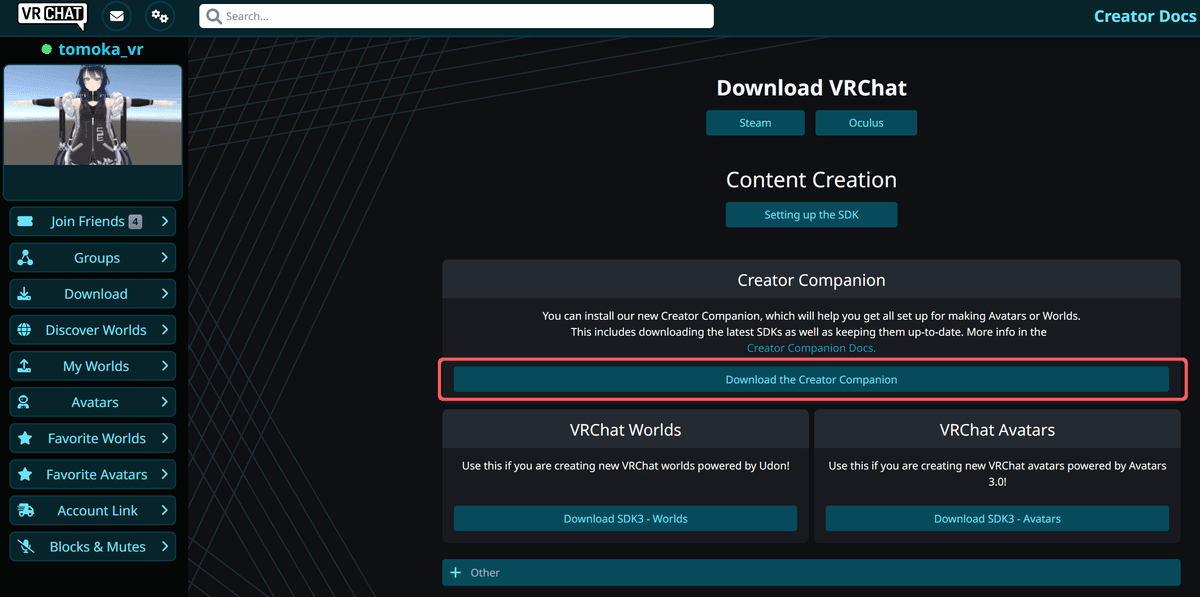Open Blocks & Mutes menu item

click(x=92, y=546)
